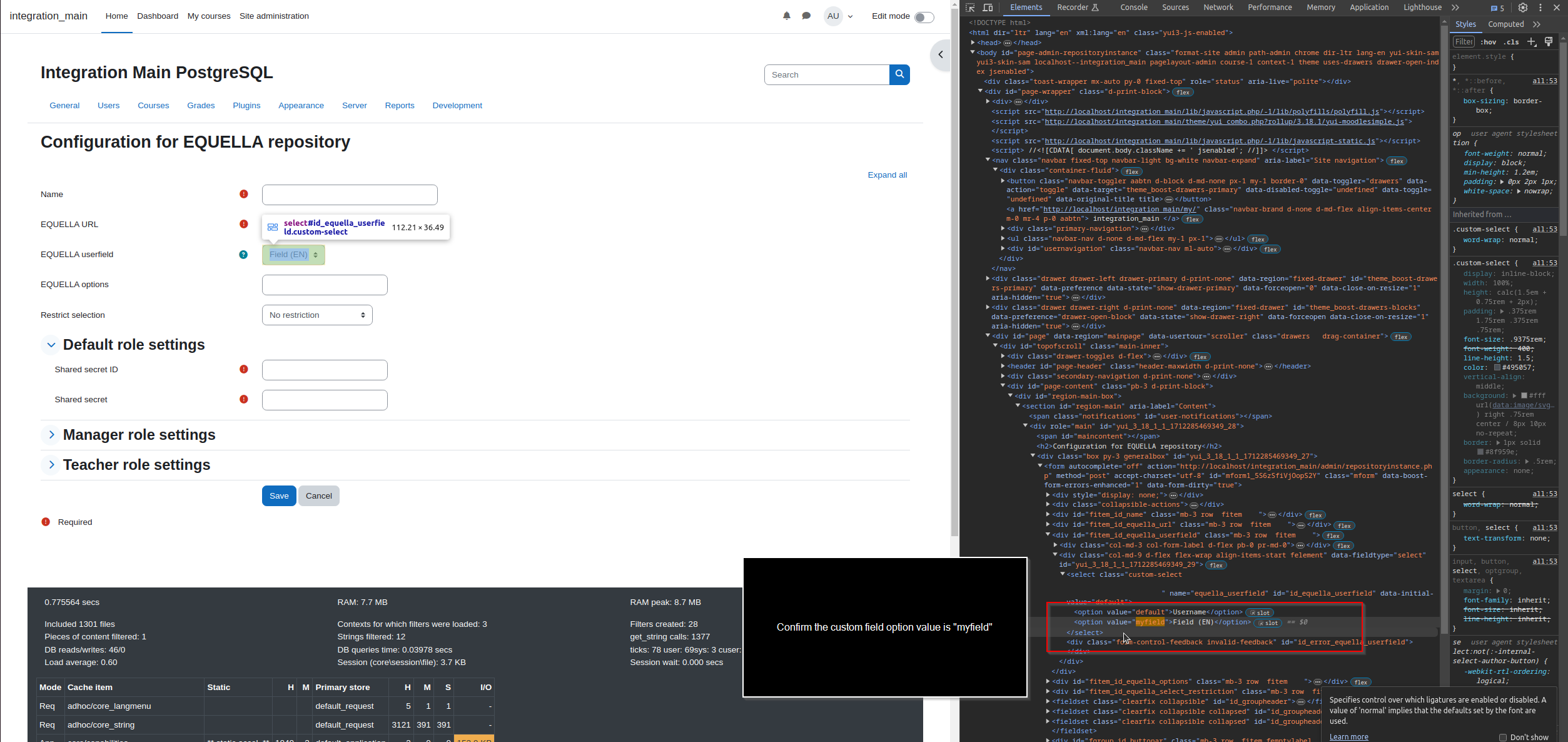Image resolution: width=1568 pixels, height=742 pixels.
Task: Click the required icon beside Shared secret
Action: 244,400
